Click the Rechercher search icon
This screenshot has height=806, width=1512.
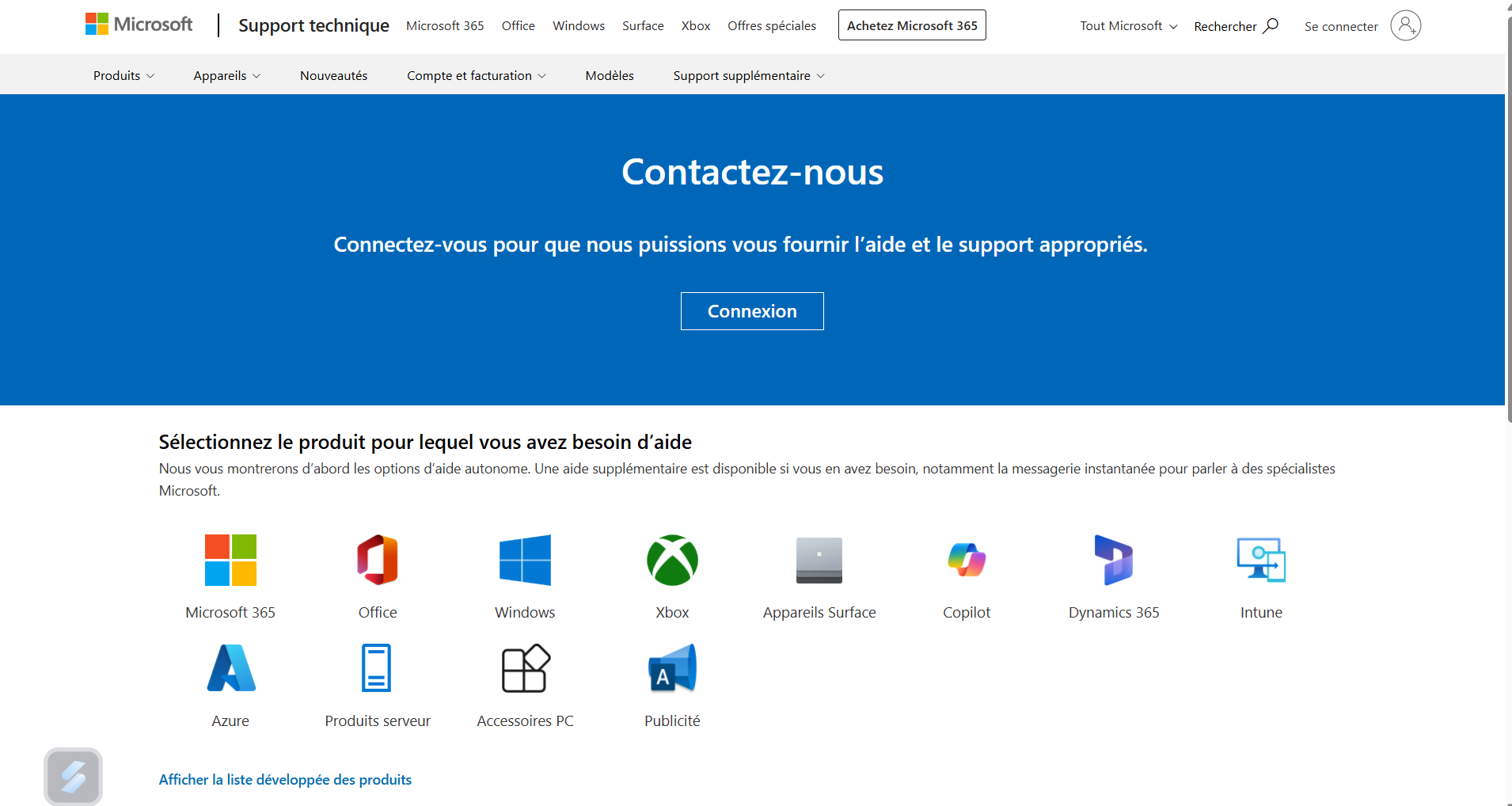pyautogui.click(x=1271, y=26)
